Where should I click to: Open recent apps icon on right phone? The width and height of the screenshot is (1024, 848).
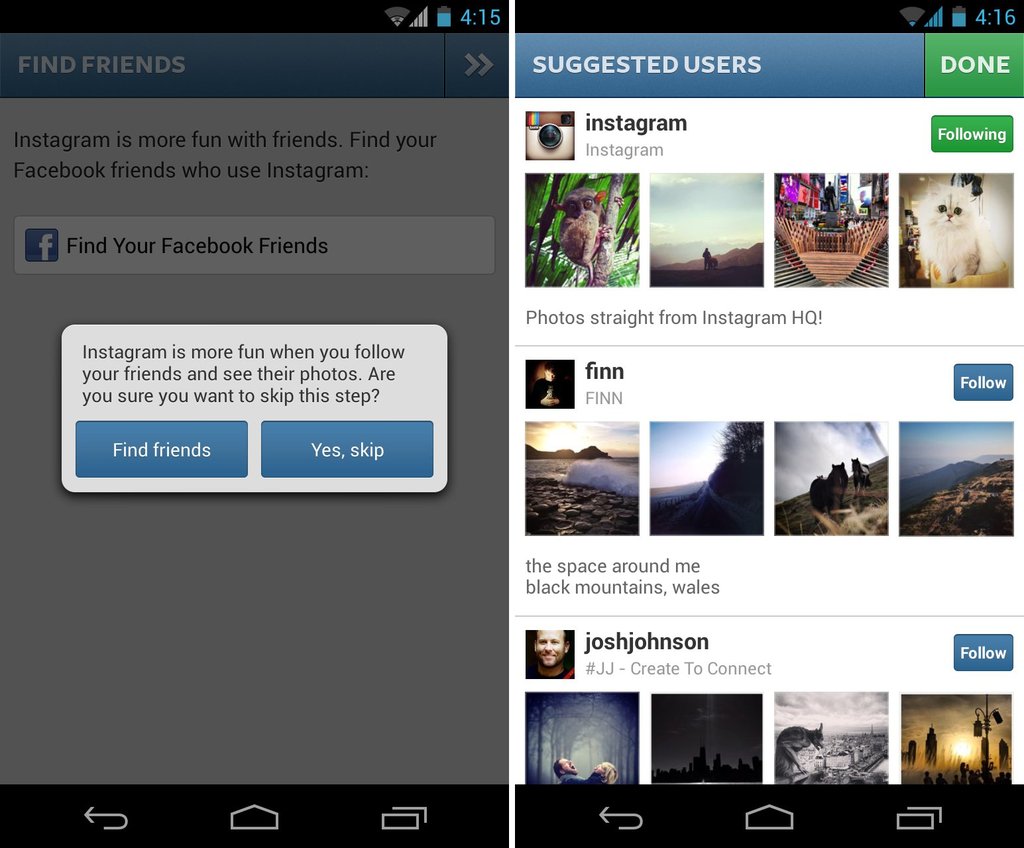[919, 817]
